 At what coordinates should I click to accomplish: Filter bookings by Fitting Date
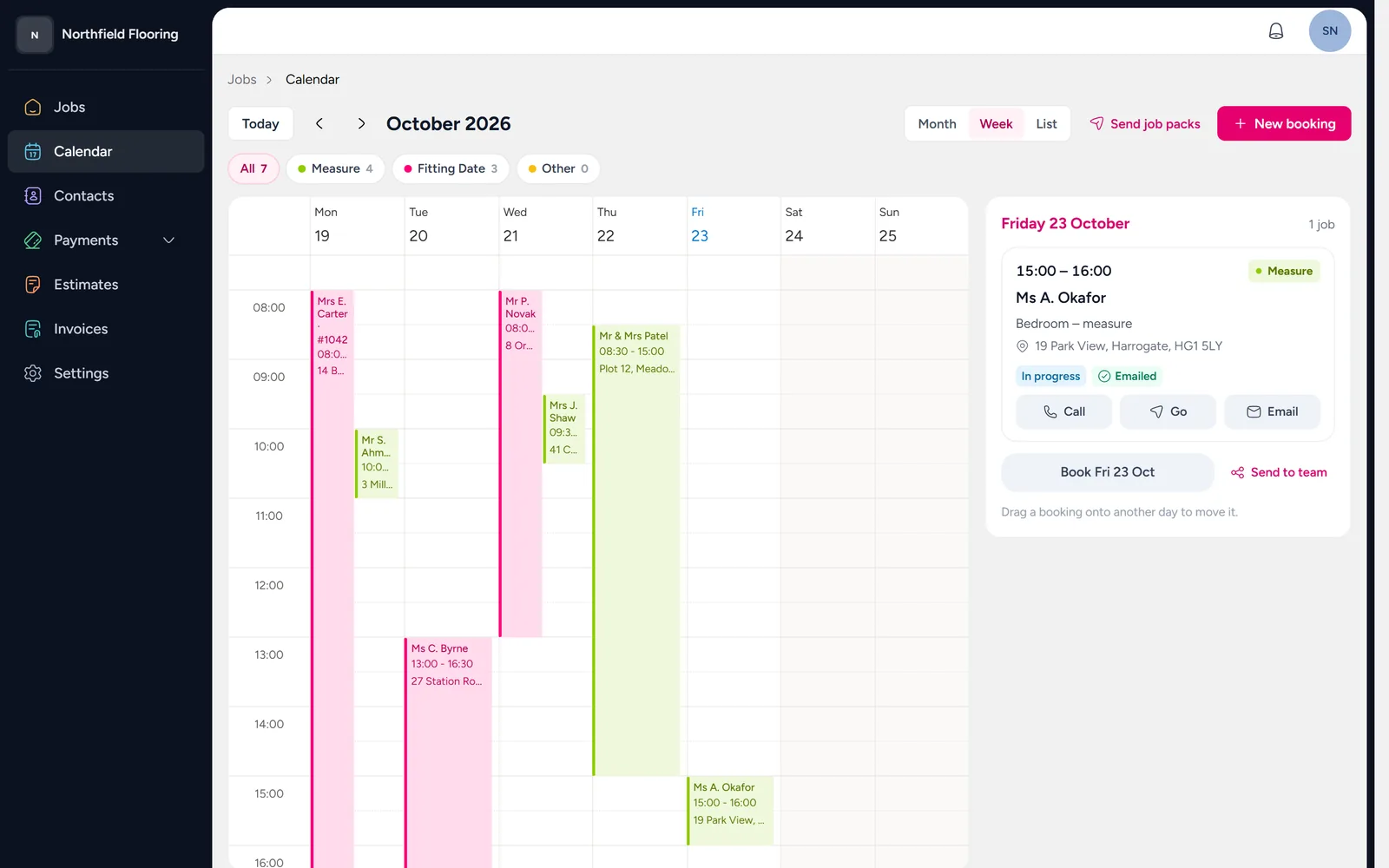tap(451, 168)
